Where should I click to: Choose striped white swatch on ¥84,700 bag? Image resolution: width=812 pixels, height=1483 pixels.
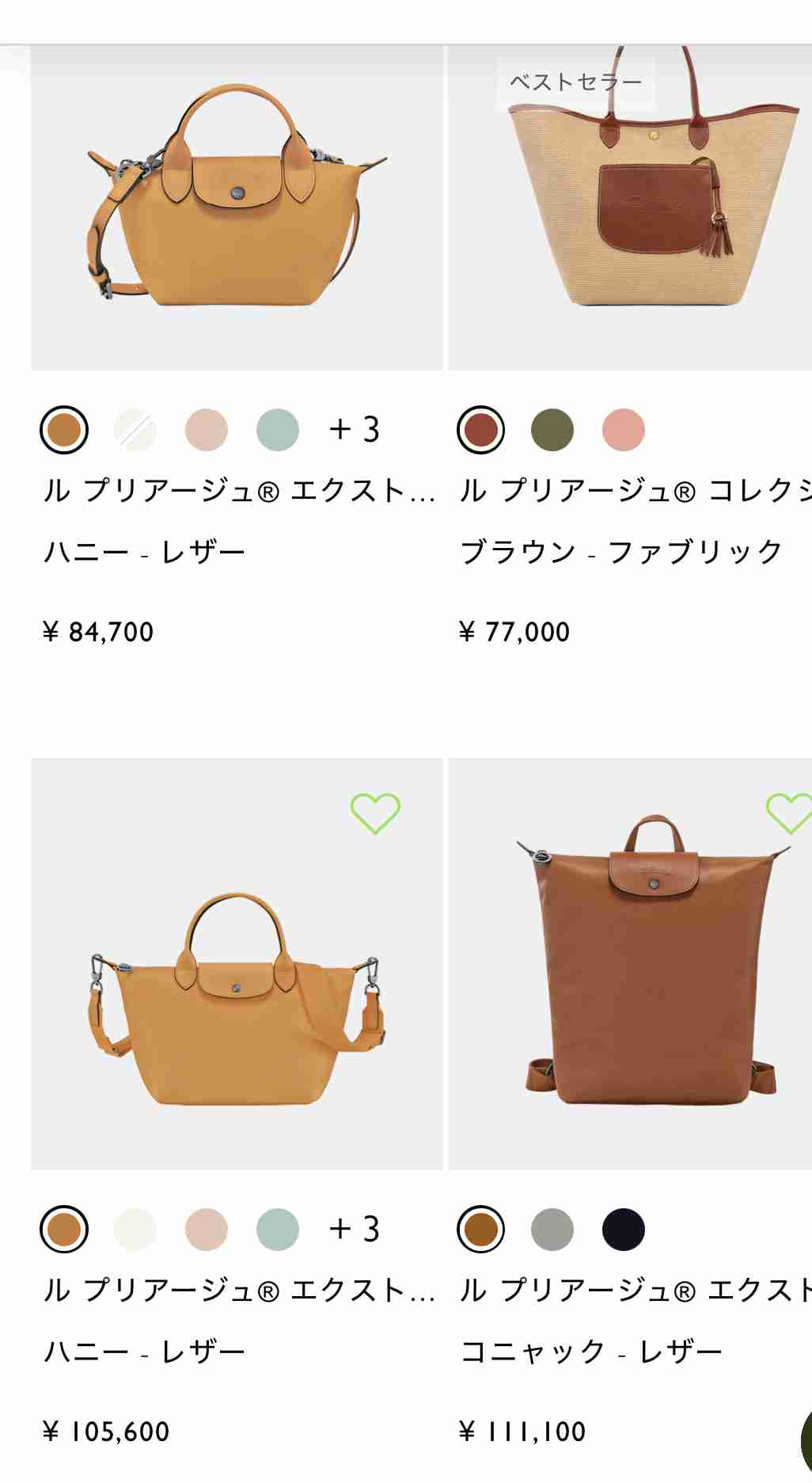[x=135, y=430]
